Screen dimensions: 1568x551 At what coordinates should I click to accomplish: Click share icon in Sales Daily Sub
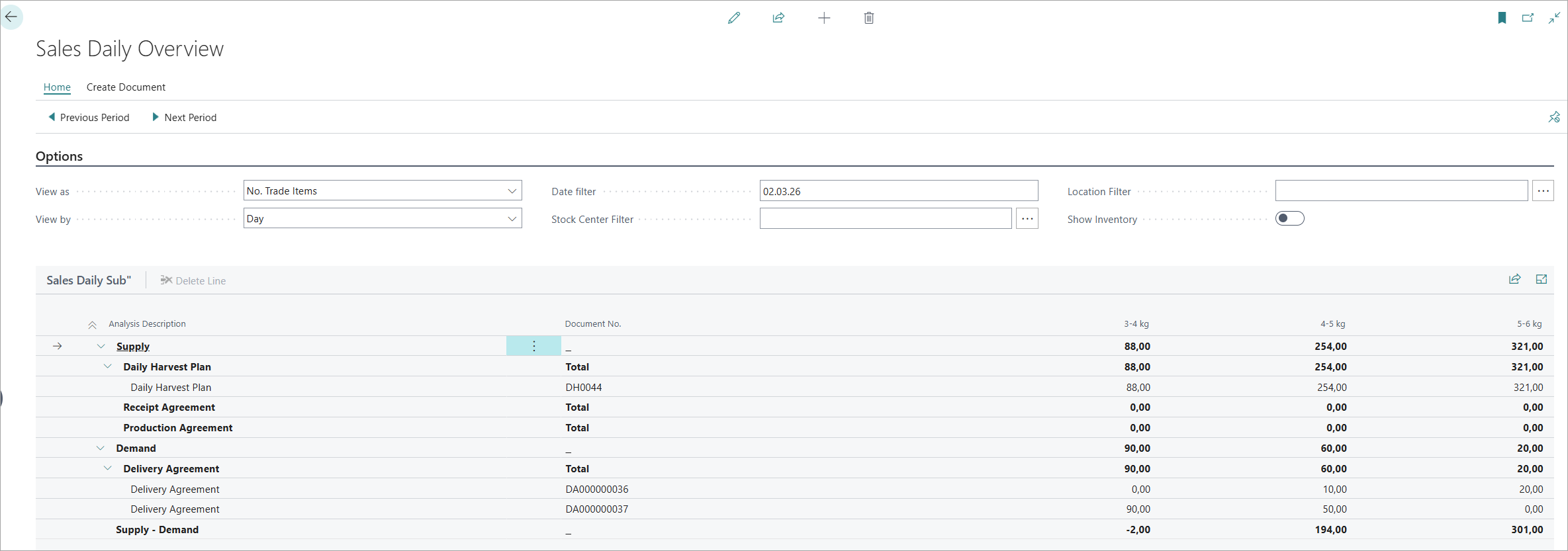point(1514,279)
